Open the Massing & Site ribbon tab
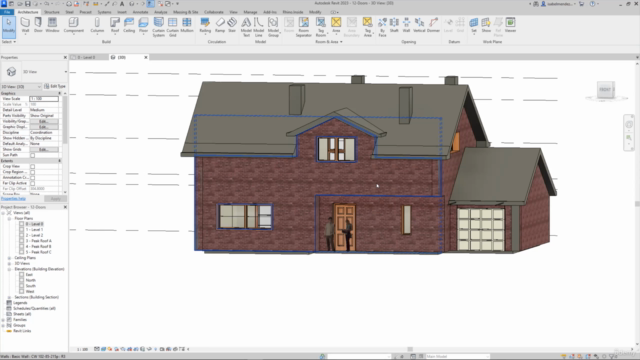 point(185,12)
